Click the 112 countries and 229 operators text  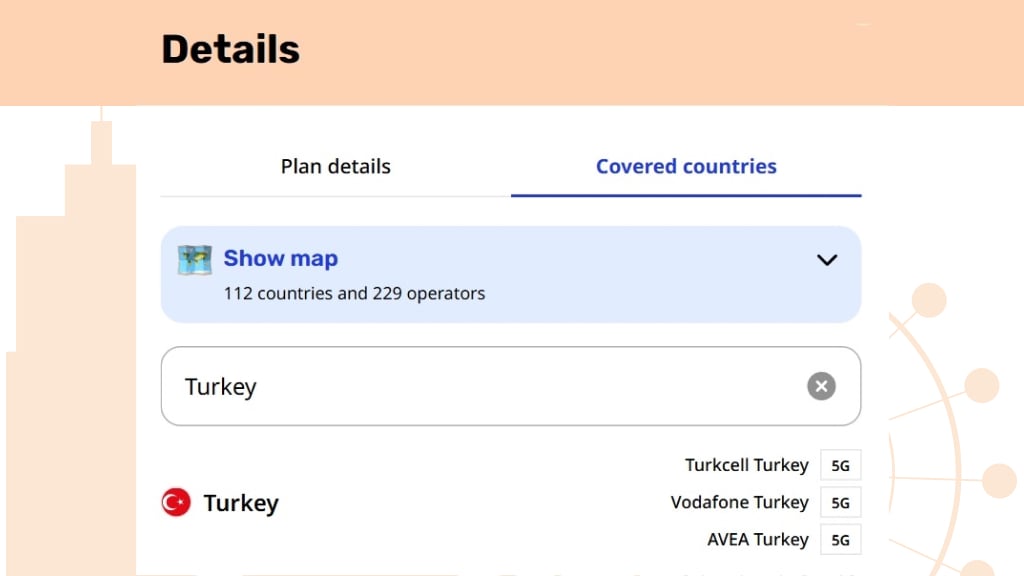353,293
